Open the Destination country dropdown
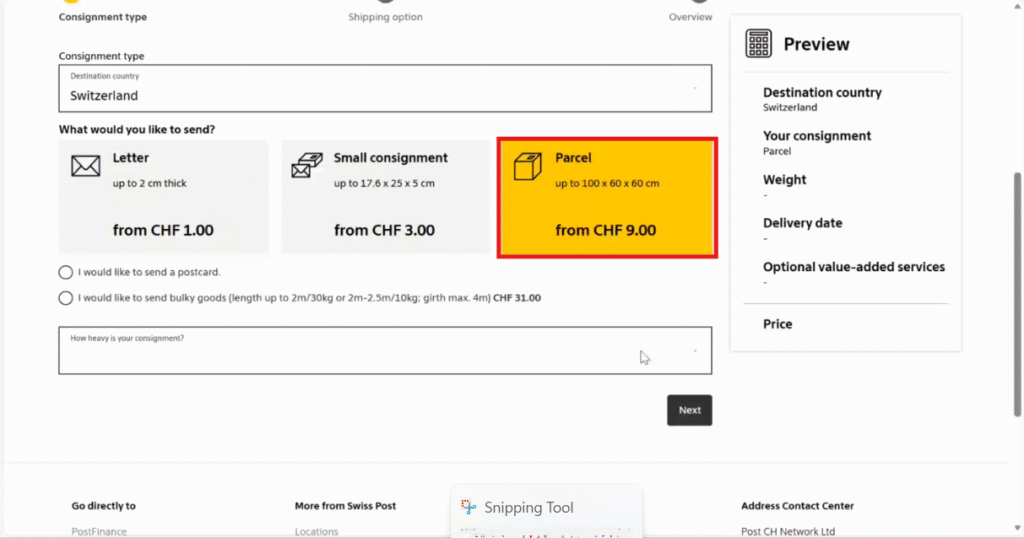This screenshot has width=1024, height=538. tap(385, 89)
